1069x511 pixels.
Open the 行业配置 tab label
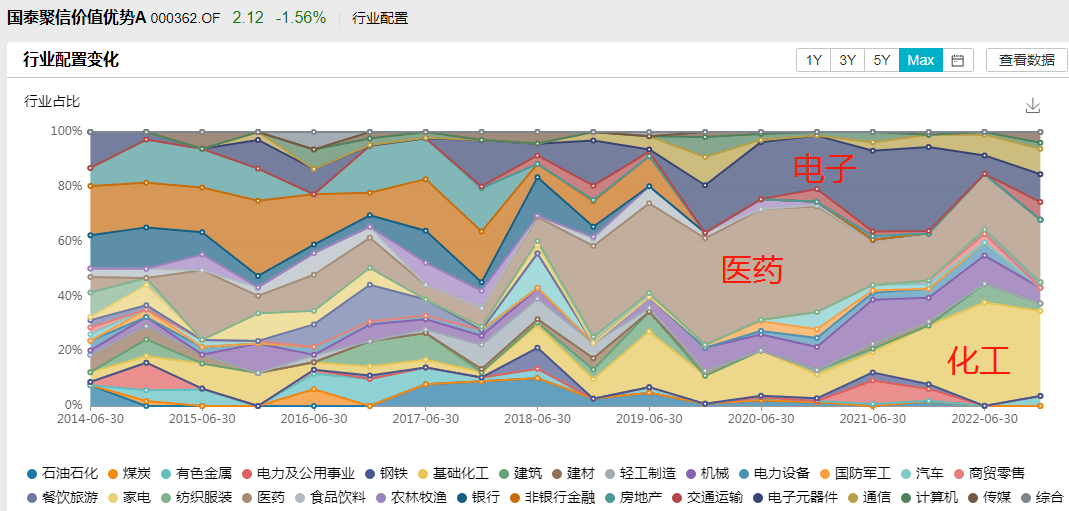[x=380, y=18]
